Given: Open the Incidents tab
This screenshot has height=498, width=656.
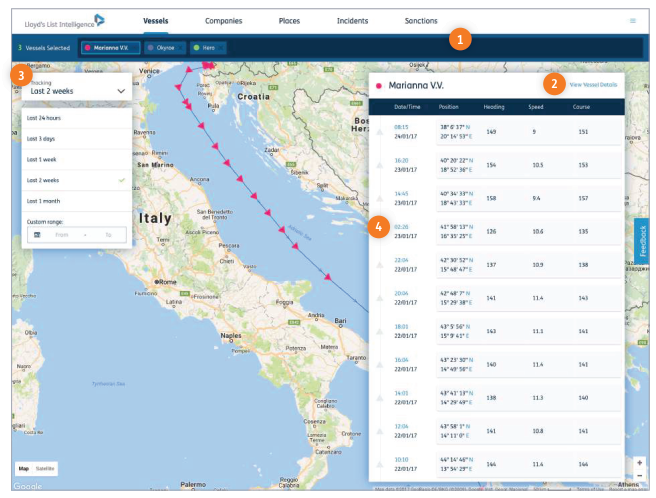Looking at the screenshot, I should click(352, 21).
